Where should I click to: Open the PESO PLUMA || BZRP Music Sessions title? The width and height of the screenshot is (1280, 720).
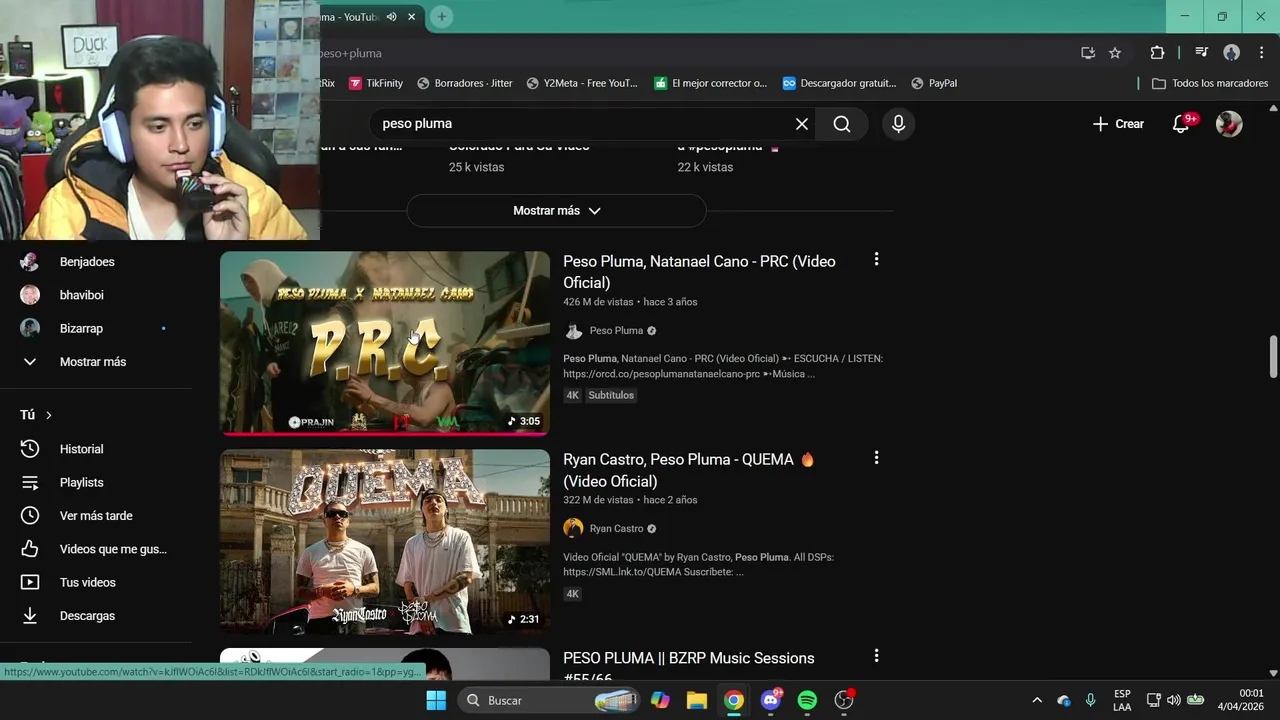tap(689, 666)
